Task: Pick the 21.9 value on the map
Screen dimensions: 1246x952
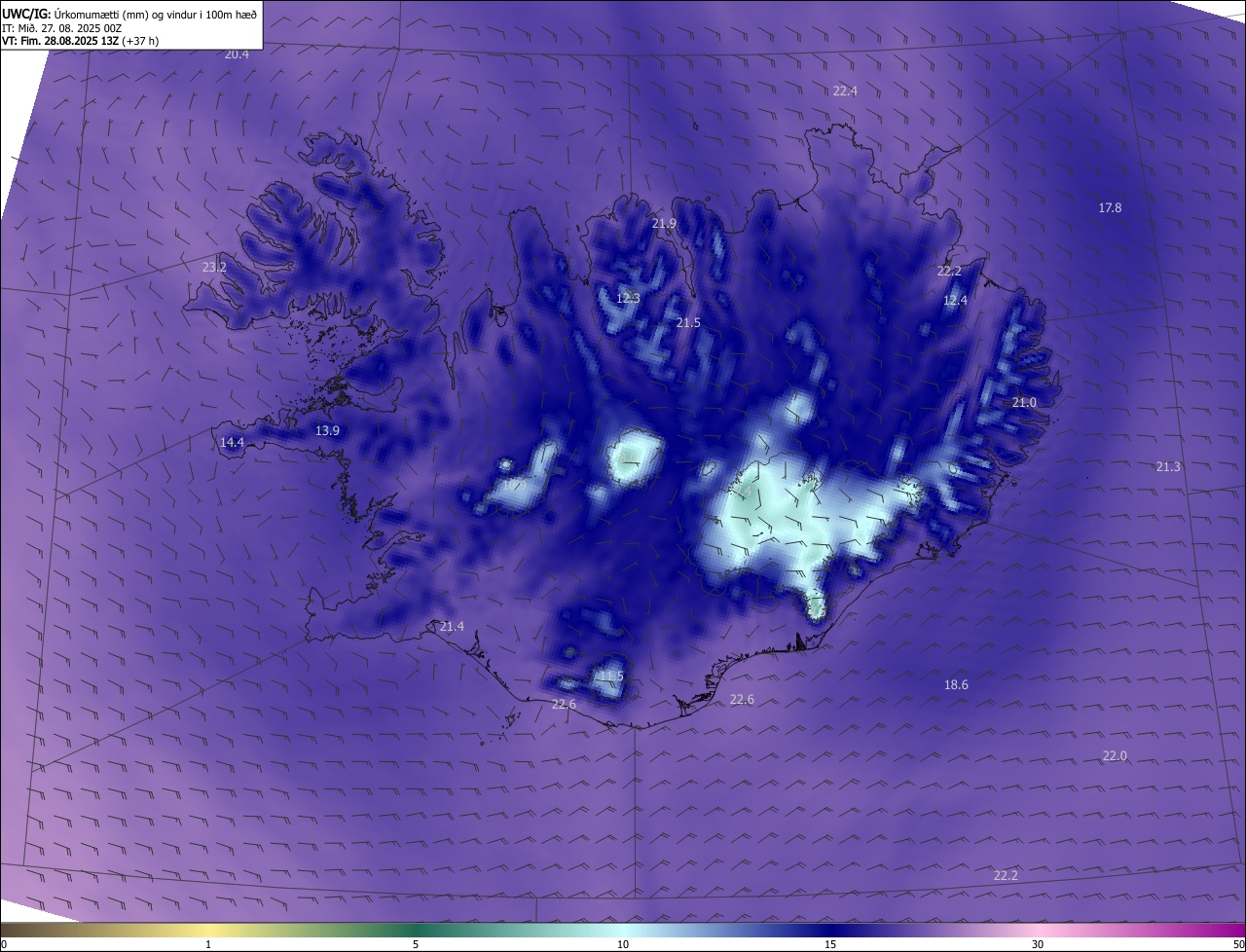Action: pyautogui.click(x=664, y=224)
